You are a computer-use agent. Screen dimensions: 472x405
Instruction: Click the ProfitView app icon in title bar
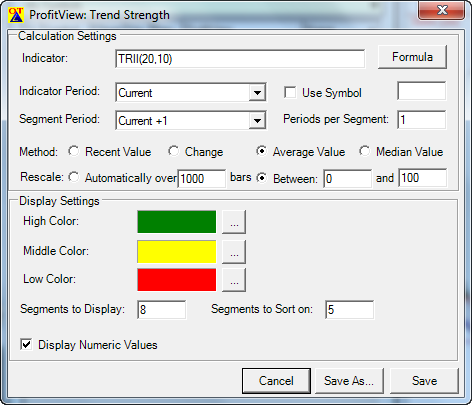[x=16, y=15]
